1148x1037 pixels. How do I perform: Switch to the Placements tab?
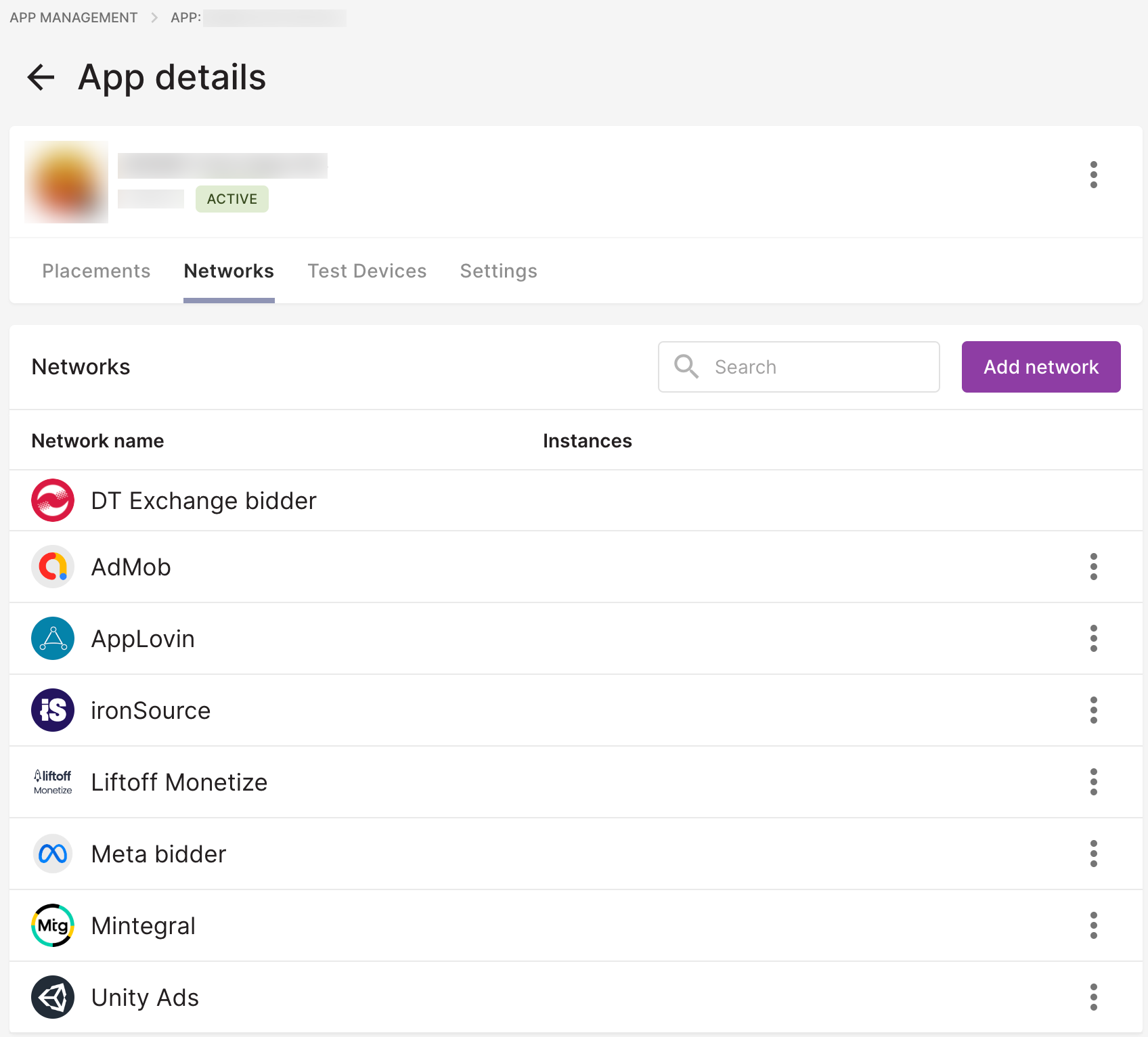96,271
